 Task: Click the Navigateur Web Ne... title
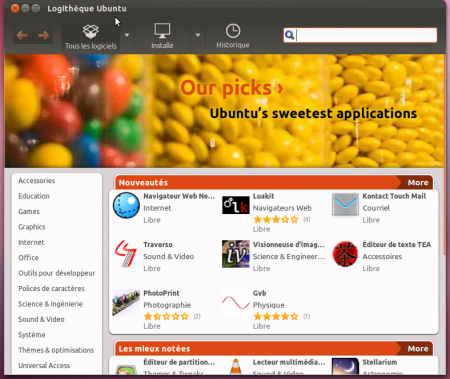pyautogui.click(x=179, y=196)
